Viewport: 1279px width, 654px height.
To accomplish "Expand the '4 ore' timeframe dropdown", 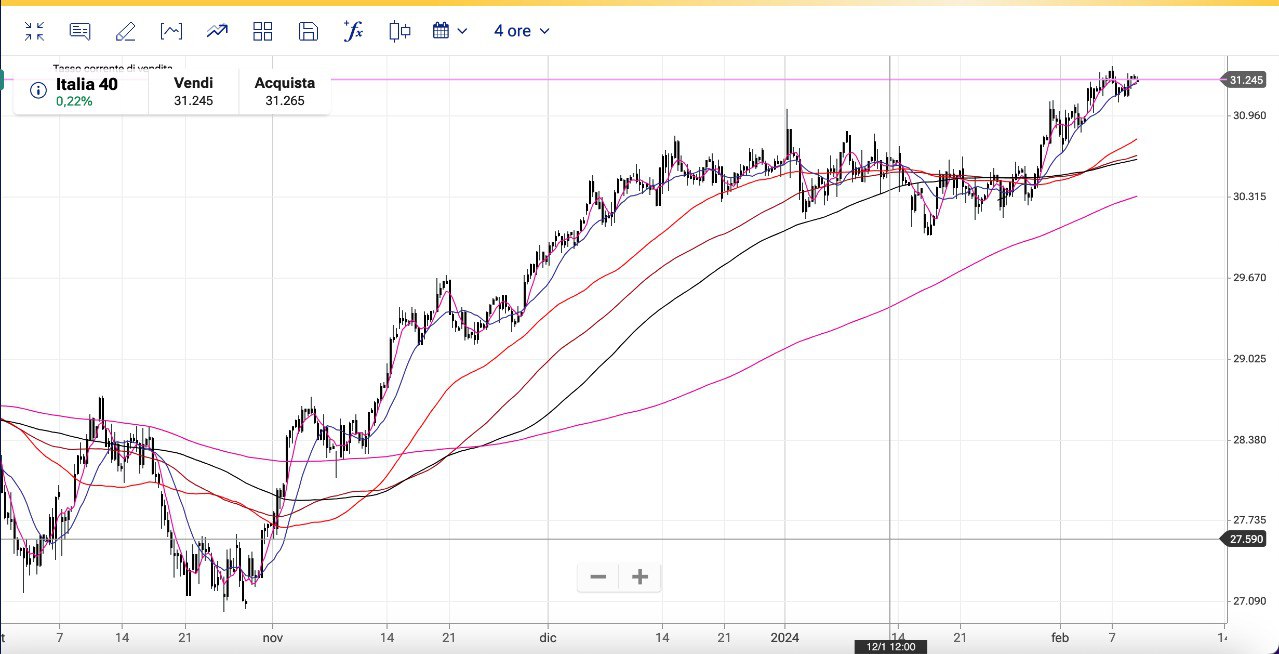I will click(521, 31).
